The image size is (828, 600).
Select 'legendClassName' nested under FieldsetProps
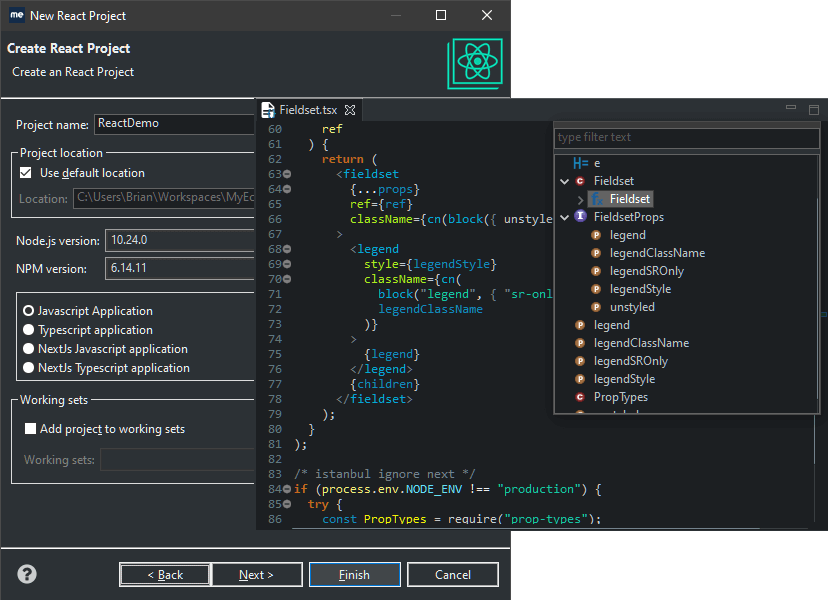click(657, 253)
